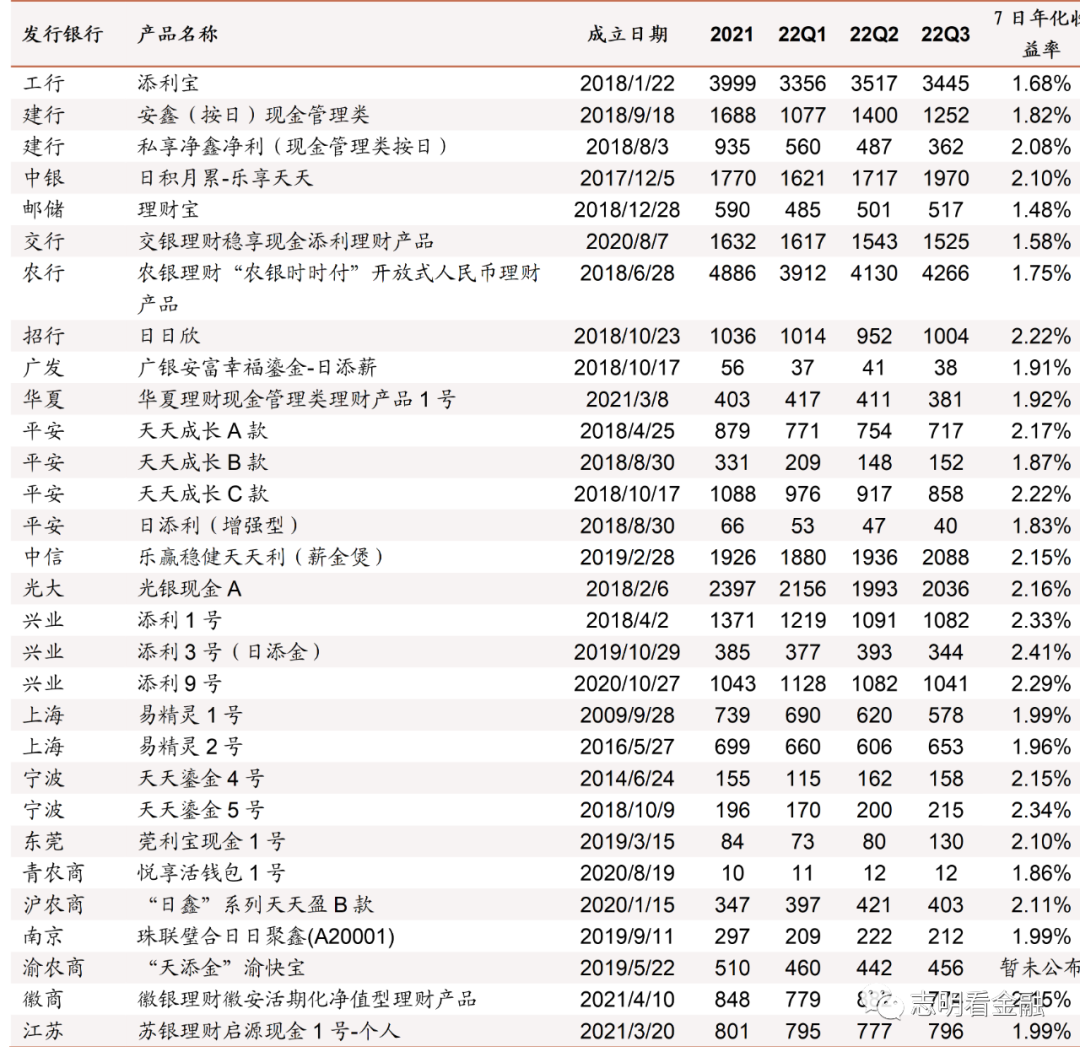This screenshot has width=1080, height=1052.
Task: Click yield 2.41% in 兴业 row
Action: [x=1041, y=652]
